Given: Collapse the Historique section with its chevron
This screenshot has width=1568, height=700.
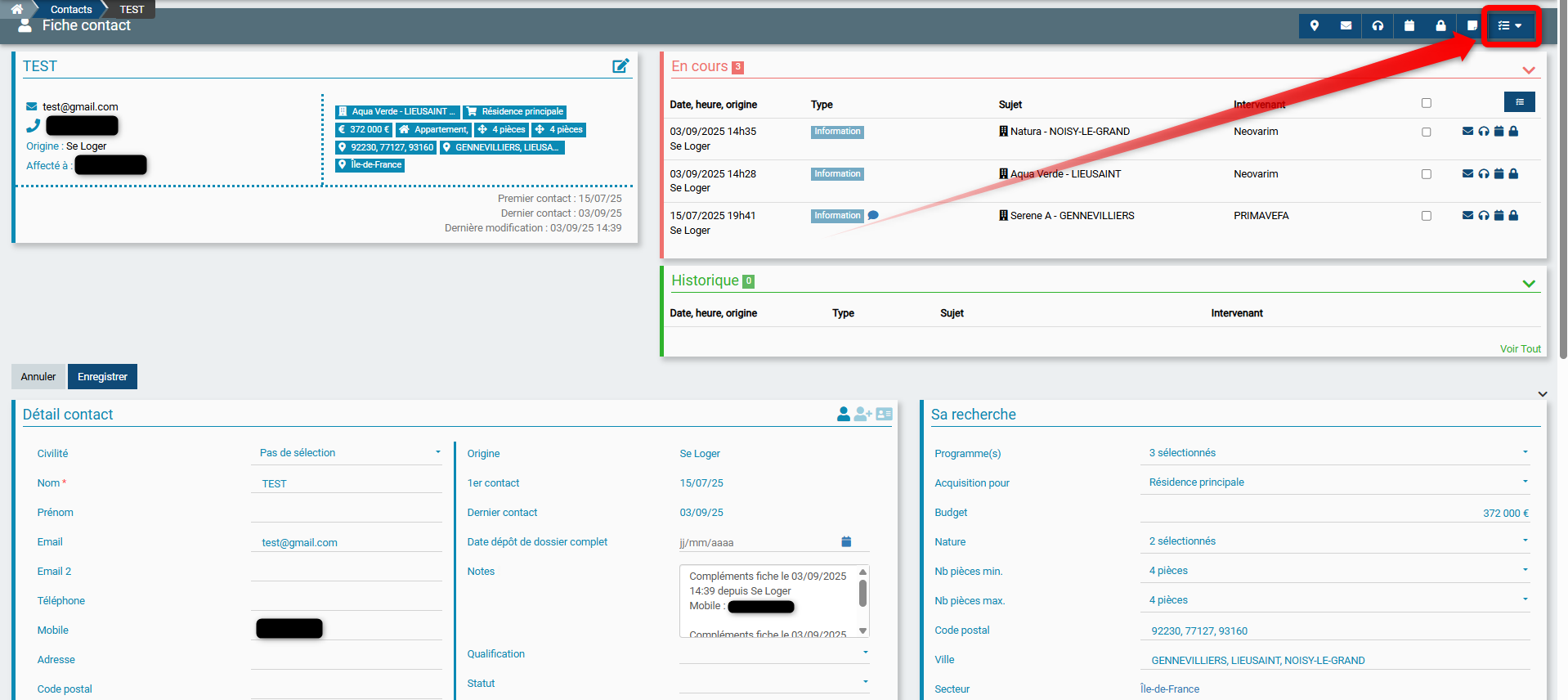Looking at the screenshot, I should pos(1529,284).
